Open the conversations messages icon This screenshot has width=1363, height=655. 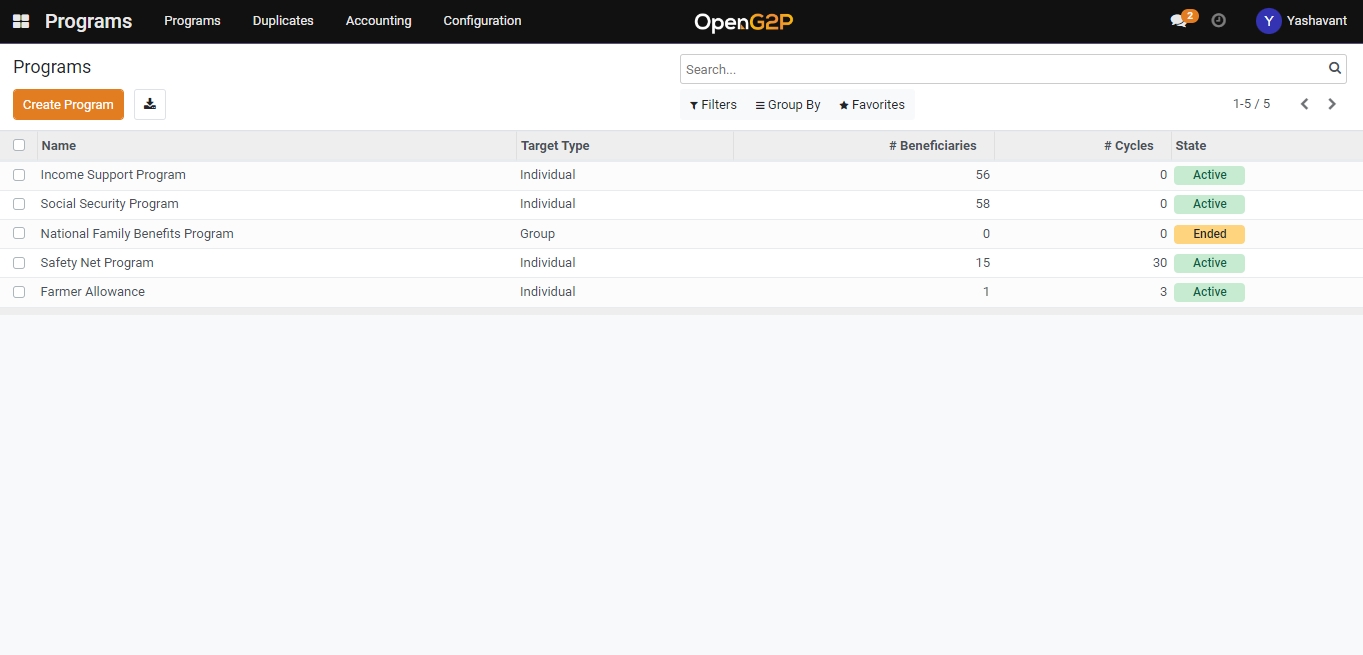click(x=1179, y=21)
